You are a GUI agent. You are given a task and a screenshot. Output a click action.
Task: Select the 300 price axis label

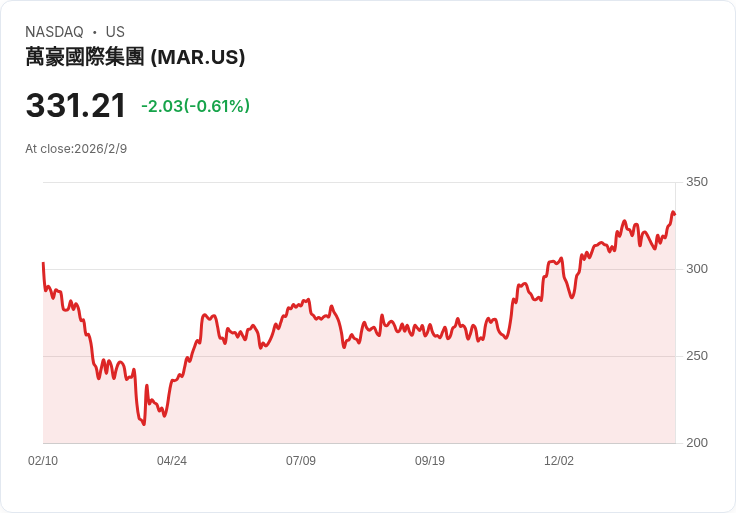tap(697, 269)
